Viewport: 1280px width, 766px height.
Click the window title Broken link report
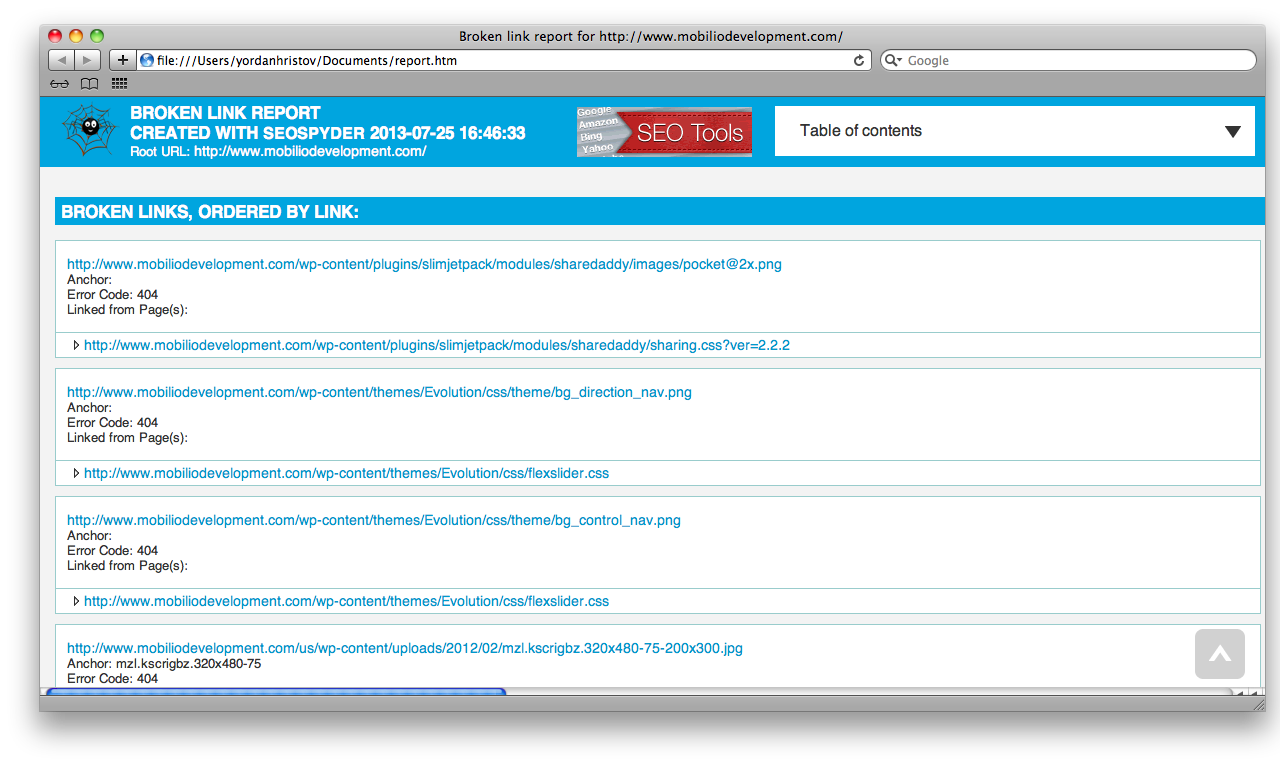[x=651, y=36]
